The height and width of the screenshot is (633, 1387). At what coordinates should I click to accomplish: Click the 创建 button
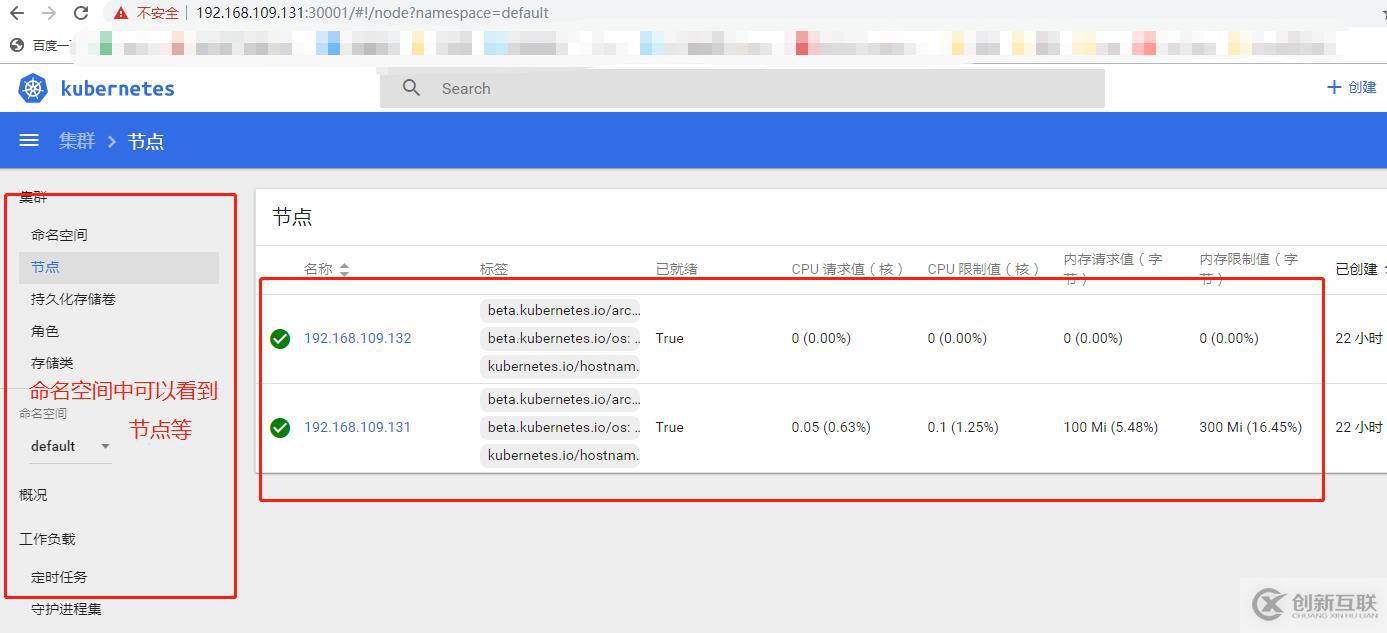click(1351, 87)
